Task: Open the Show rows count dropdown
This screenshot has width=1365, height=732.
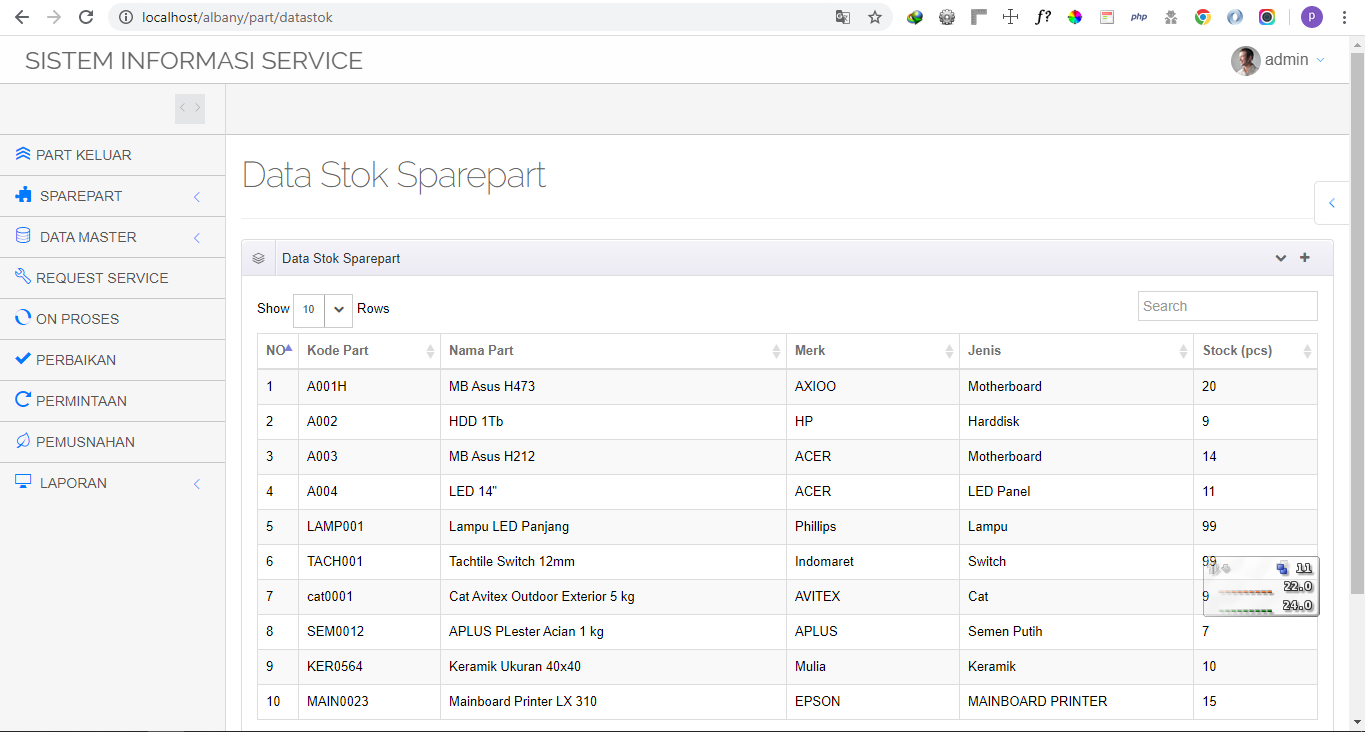Action: coord(322,310)
